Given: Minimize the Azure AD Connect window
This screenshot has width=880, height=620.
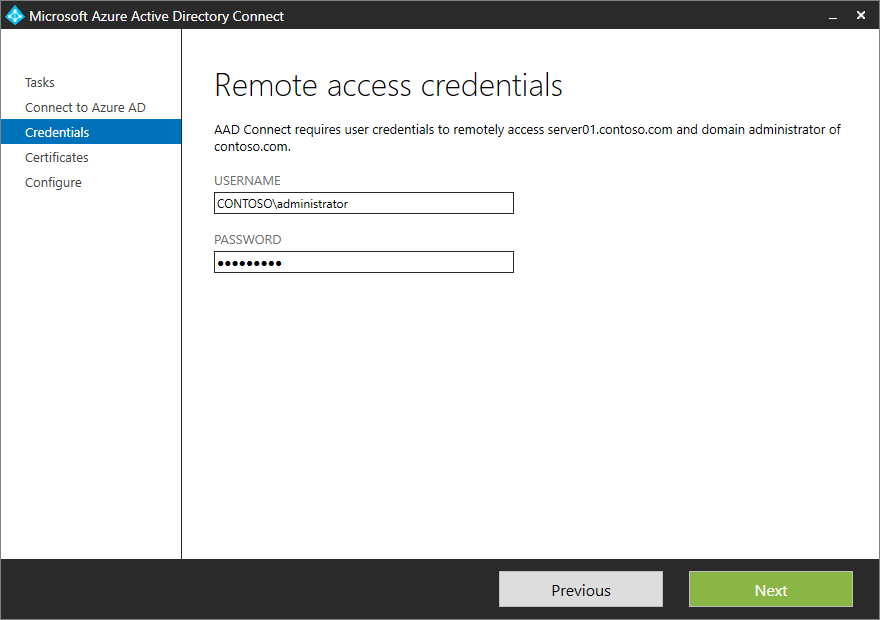Looking at the screenshot, I should [833, 16].
